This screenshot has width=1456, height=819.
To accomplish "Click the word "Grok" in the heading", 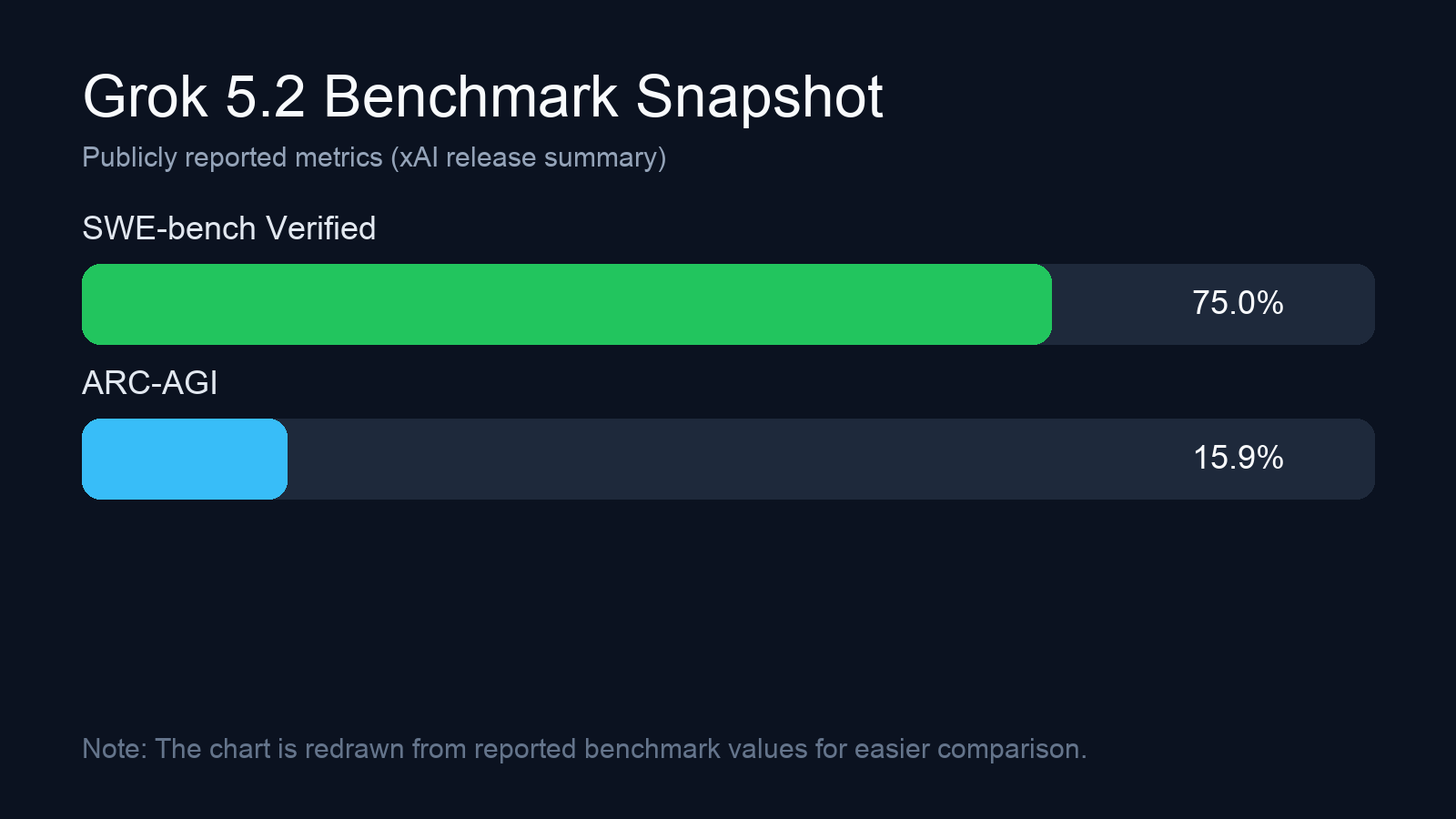I will coord(146,96).
